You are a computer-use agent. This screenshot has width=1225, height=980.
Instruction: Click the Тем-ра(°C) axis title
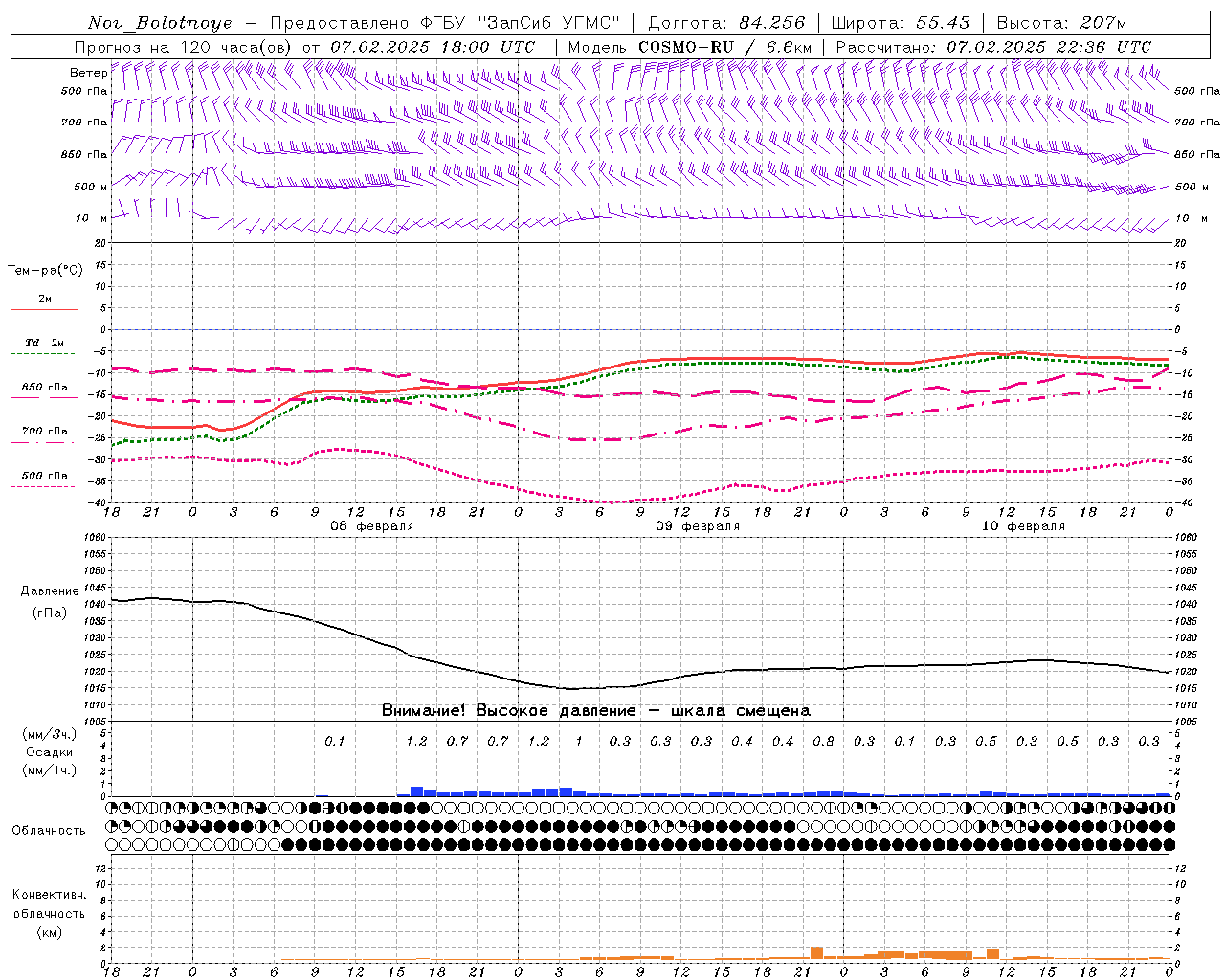tap(45, 271)
